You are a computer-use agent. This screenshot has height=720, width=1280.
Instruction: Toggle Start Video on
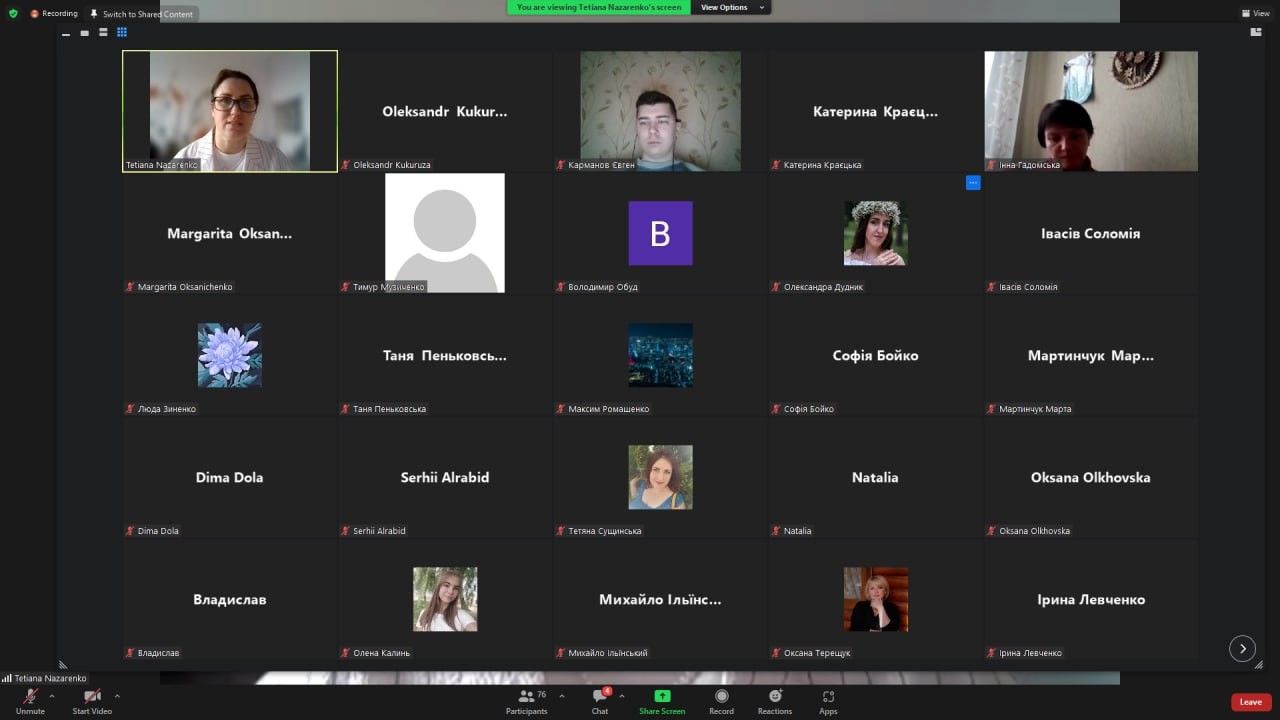coord(92,701)
